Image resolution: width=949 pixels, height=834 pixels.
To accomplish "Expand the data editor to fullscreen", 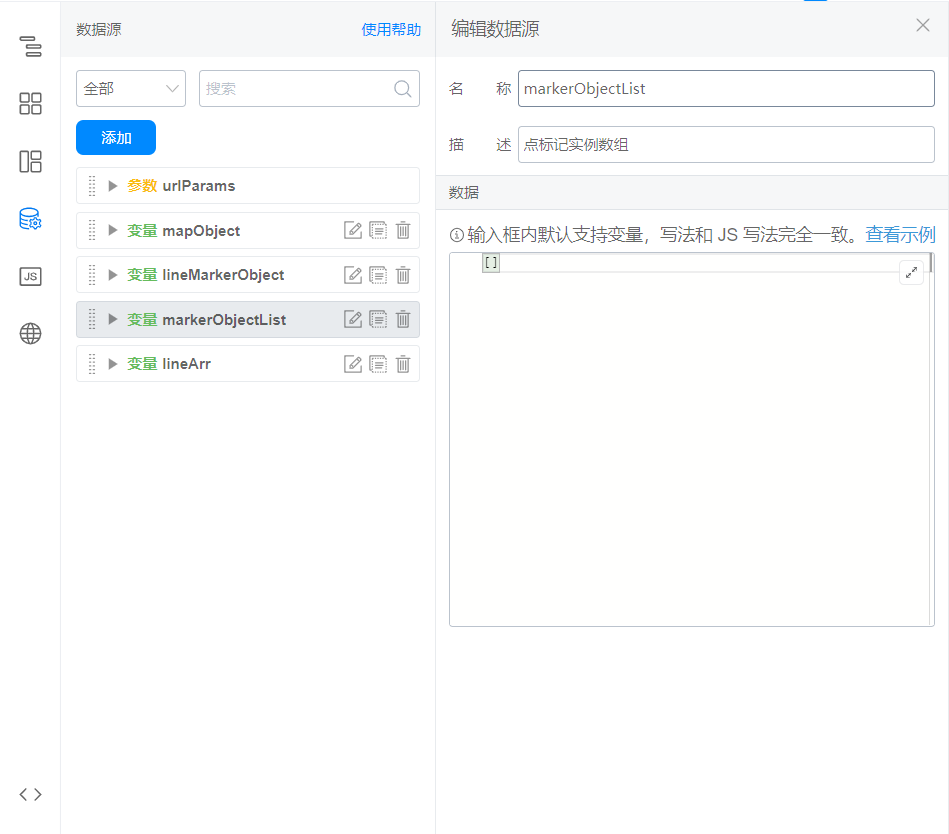I will pos(911,273).
